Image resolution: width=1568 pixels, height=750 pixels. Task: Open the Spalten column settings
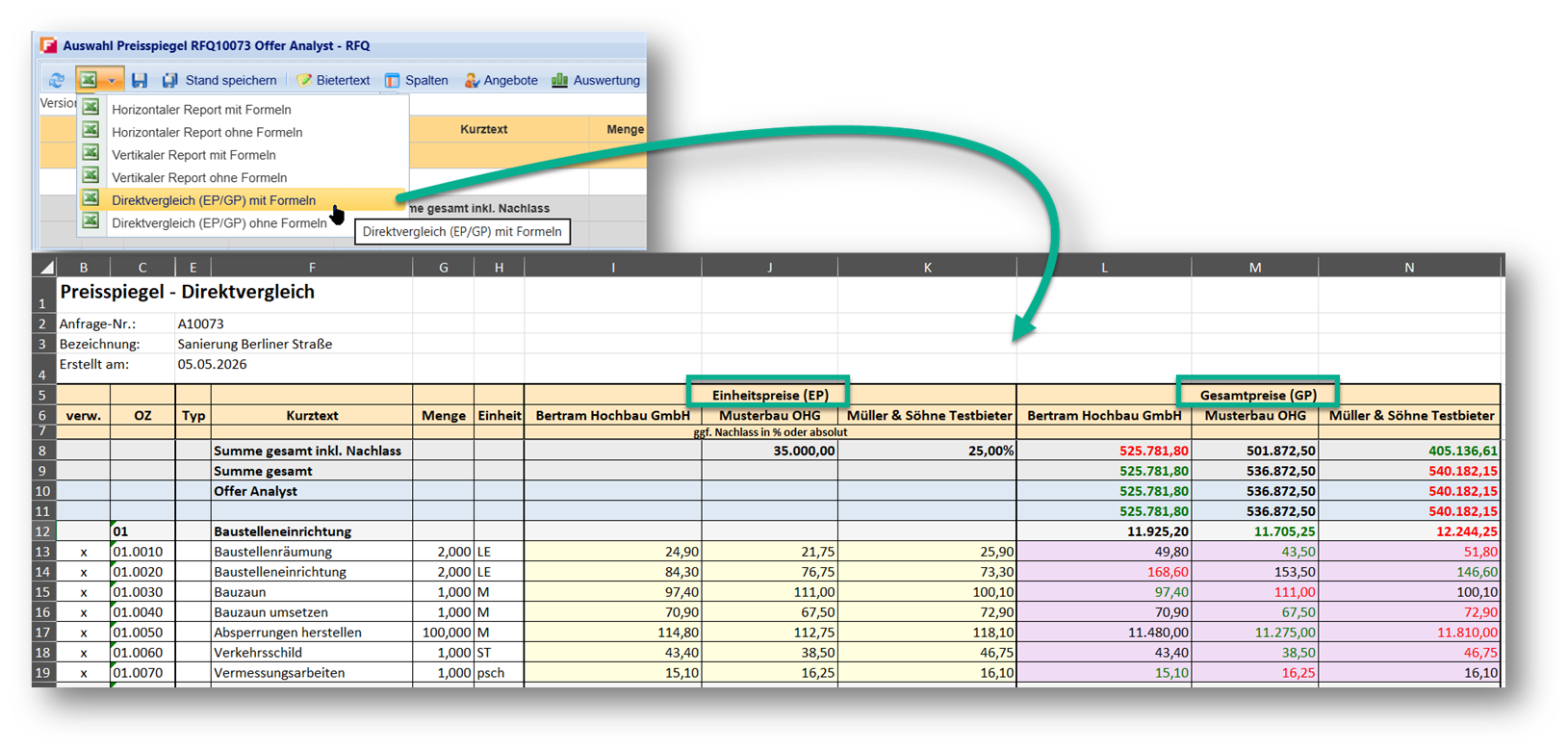click(416, 80)
